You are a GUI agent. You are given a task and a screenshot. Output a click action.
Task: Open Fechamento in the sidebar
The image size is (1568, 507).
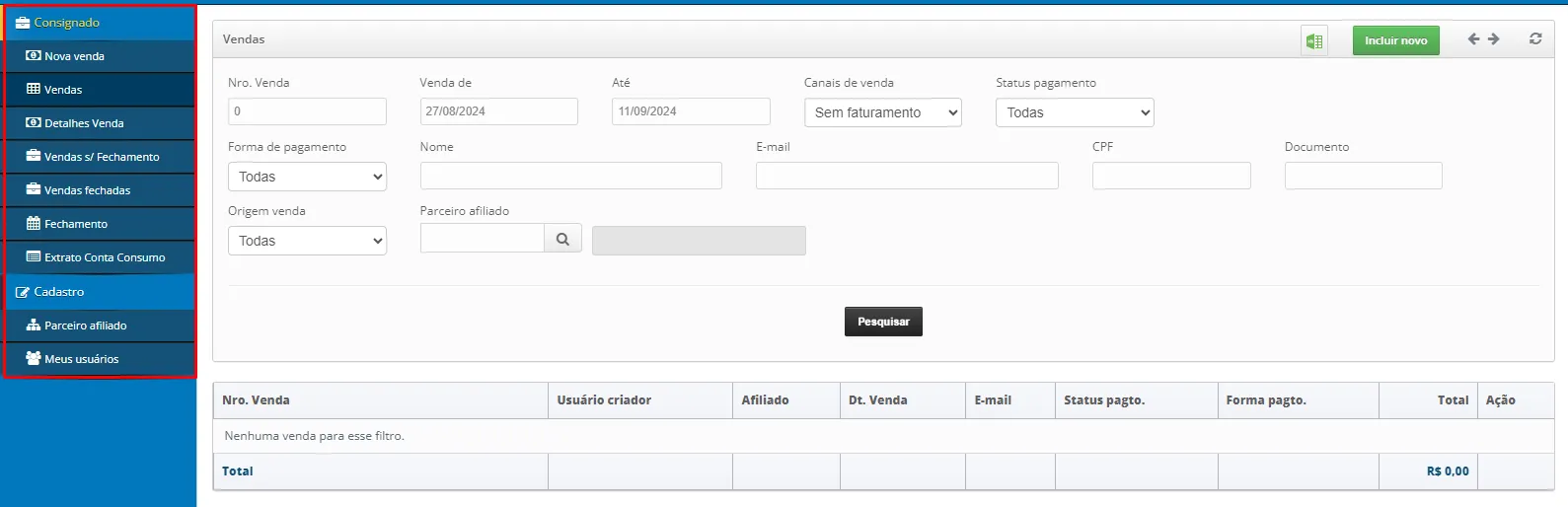pos(75,224)
